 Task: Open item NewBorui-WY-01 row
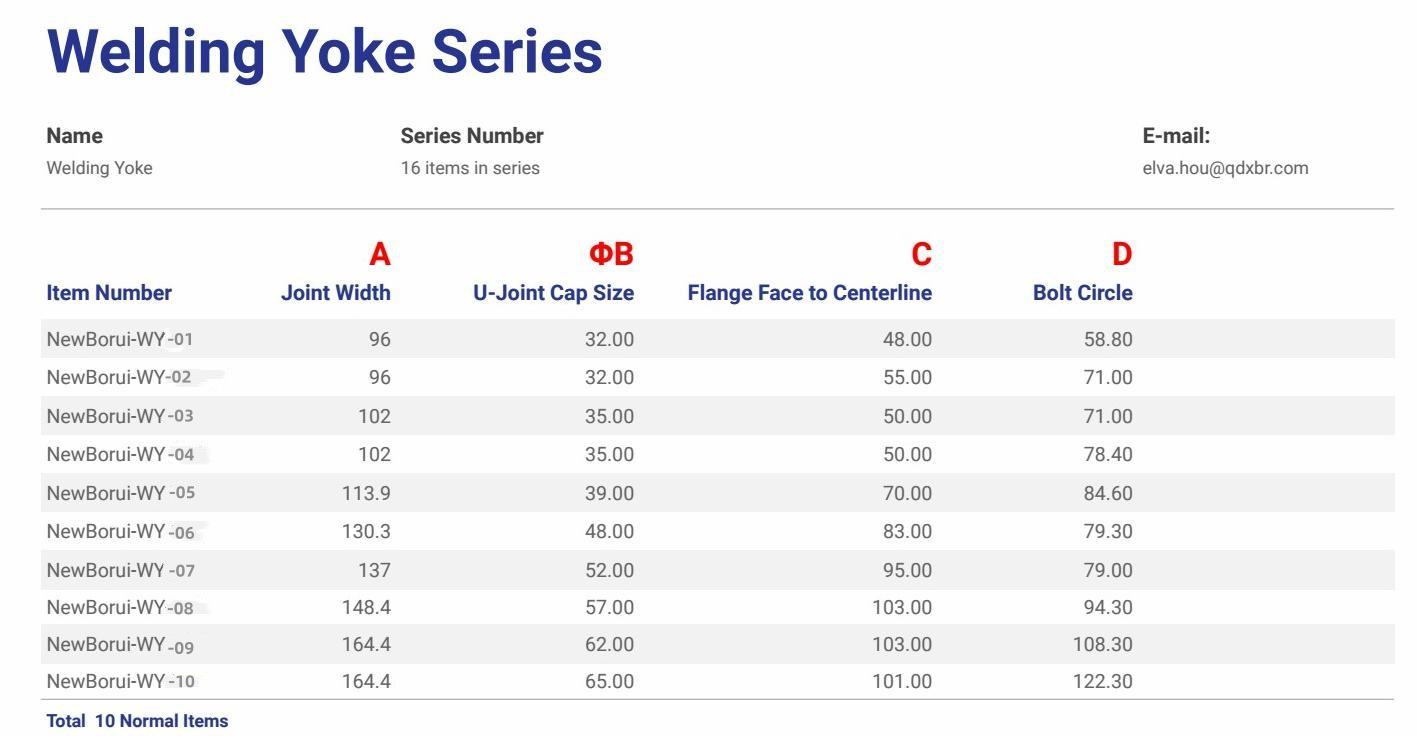coord(718,339)
